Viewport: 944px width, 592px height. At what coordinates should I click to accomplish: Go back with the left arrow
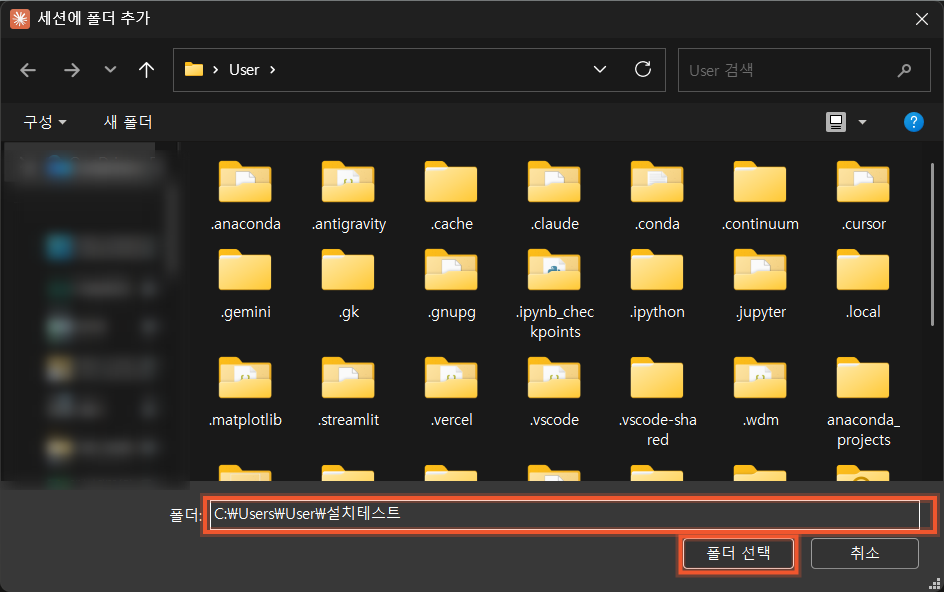(28, 70)
